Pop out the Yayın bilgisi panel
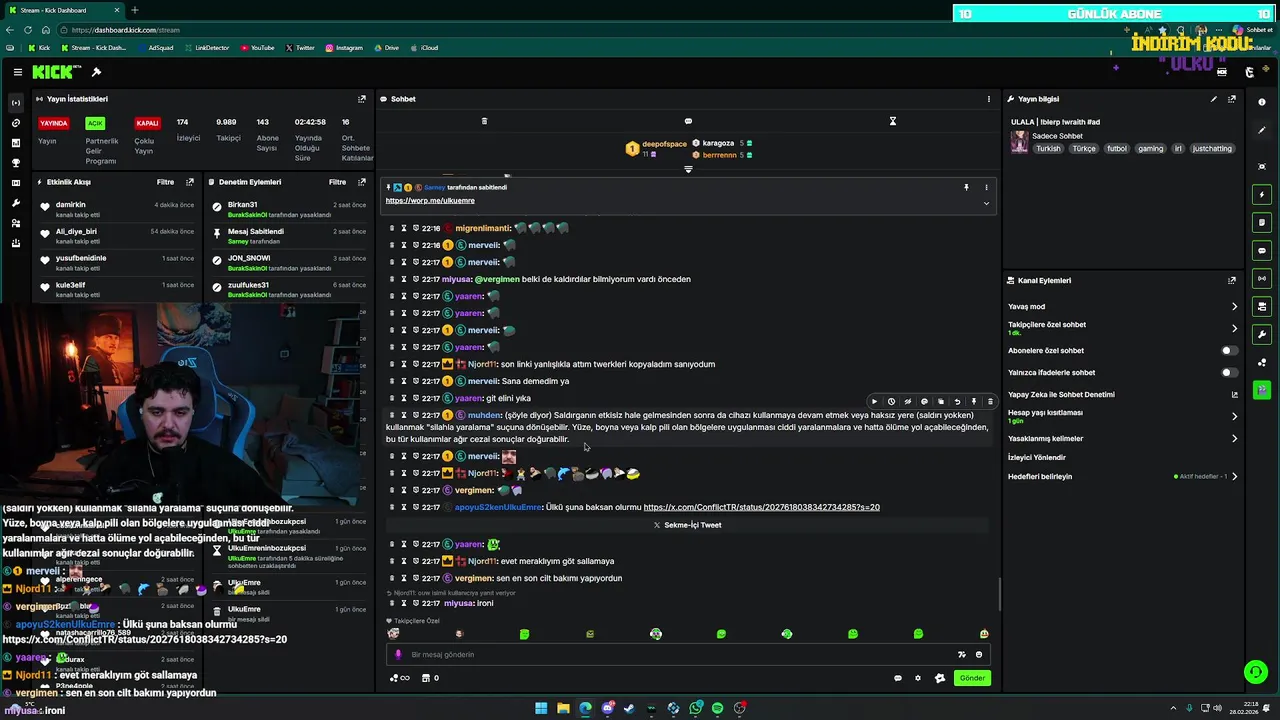Screen dimensions: 1280x720 click(x=1232, y=99)
